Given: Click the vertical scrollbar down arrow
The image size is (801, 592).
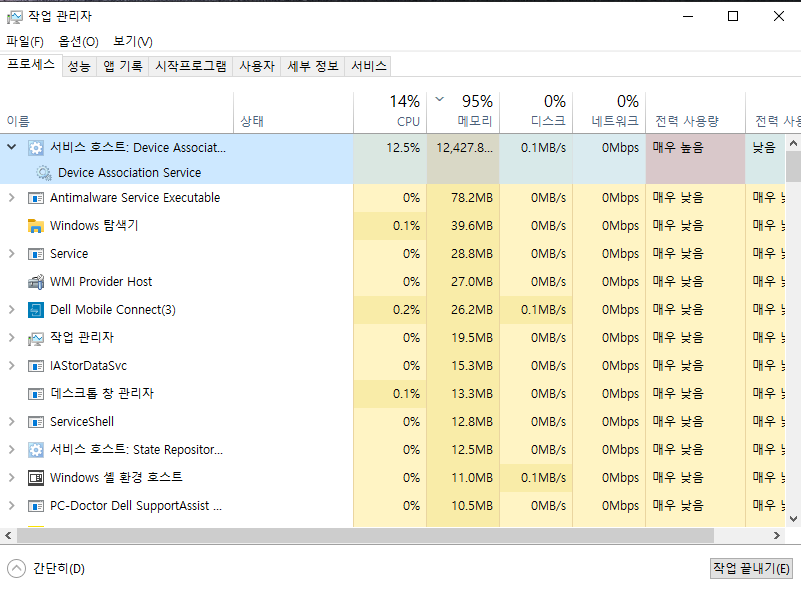Looking at the screenshot, I should pyautogui.click(x=793, y=519).
